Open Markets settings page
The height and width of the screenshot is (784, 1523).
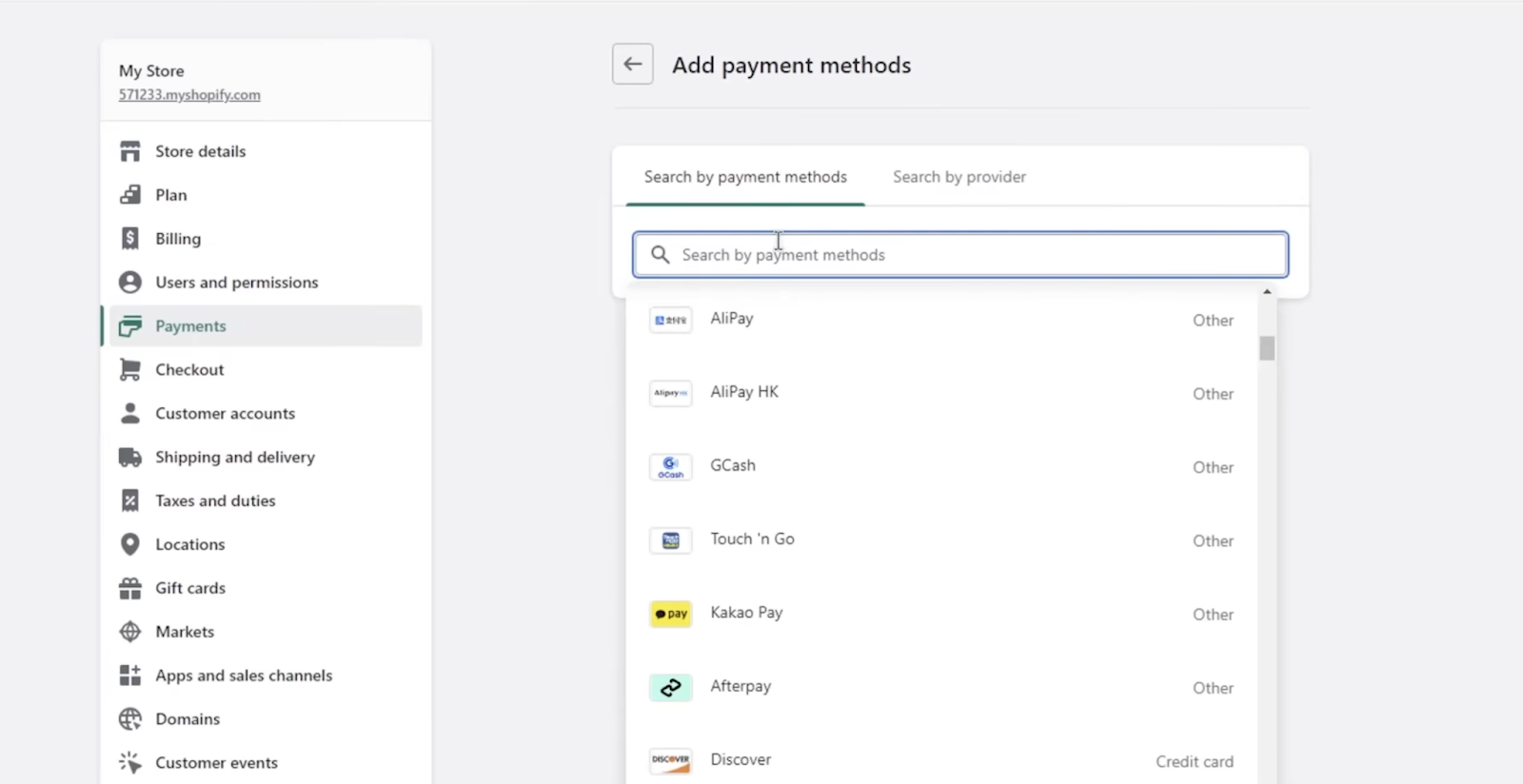pos(266,632)
